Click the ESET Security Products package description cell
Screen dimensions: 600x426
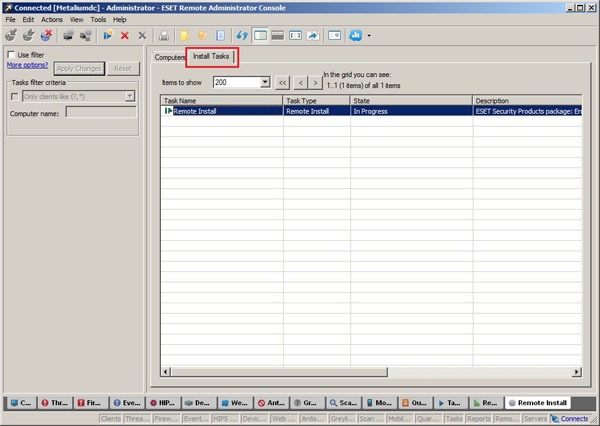tap(528, 111)
